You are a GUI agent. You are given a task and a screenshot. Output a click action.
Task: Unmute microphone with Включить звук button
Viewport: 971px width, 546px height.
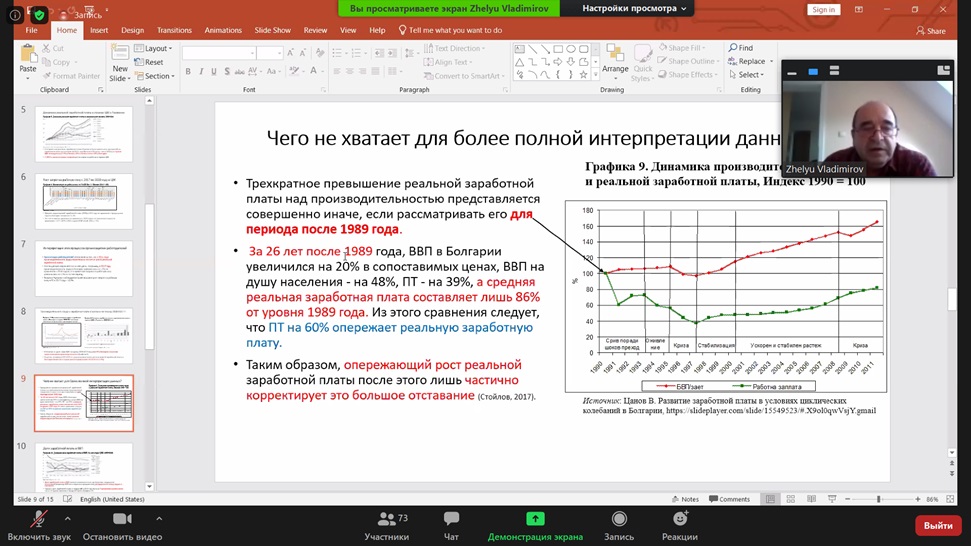click(x=38, y=519)
